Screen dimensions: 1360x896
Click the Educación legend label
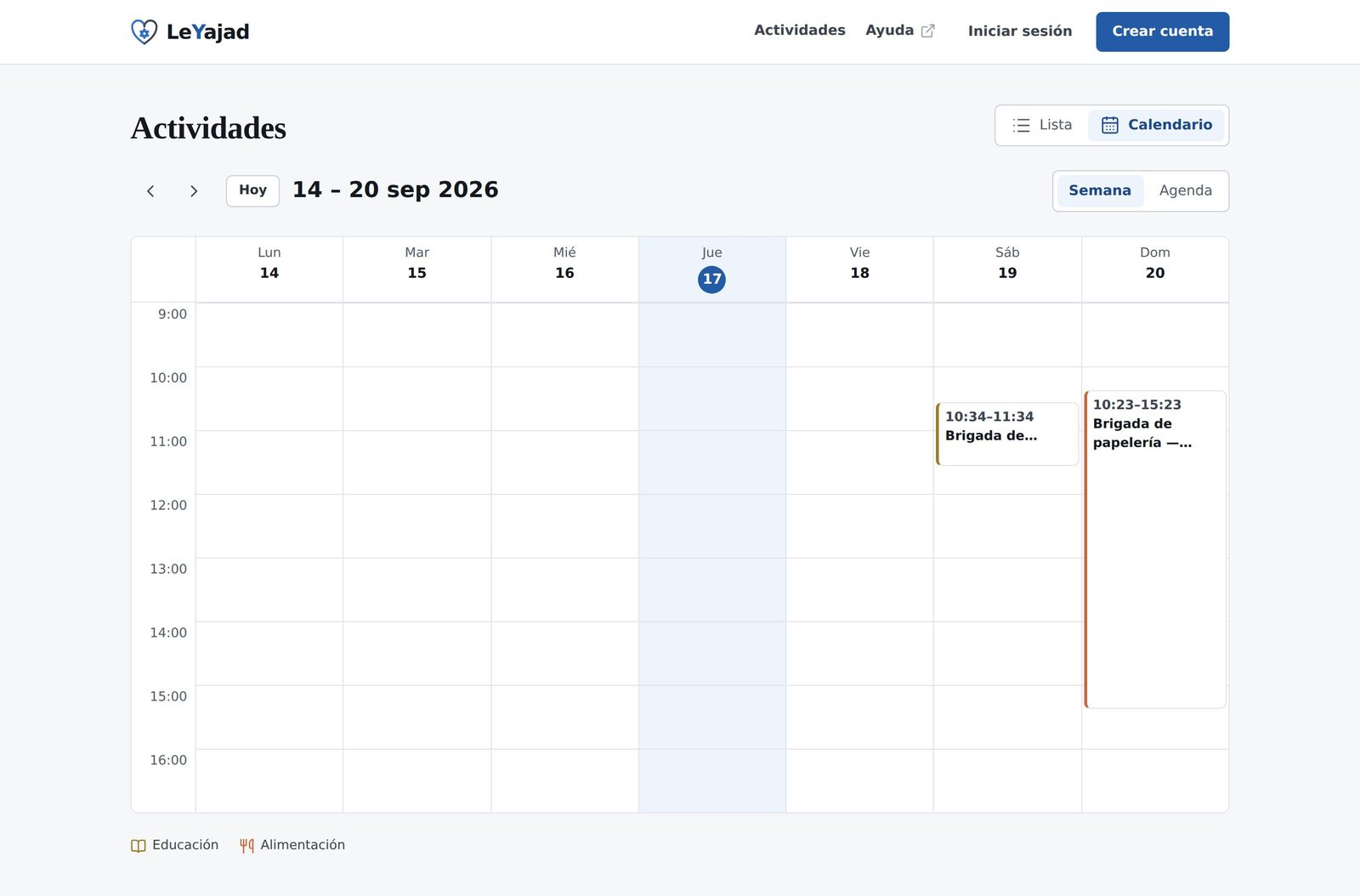coord(185,845)
